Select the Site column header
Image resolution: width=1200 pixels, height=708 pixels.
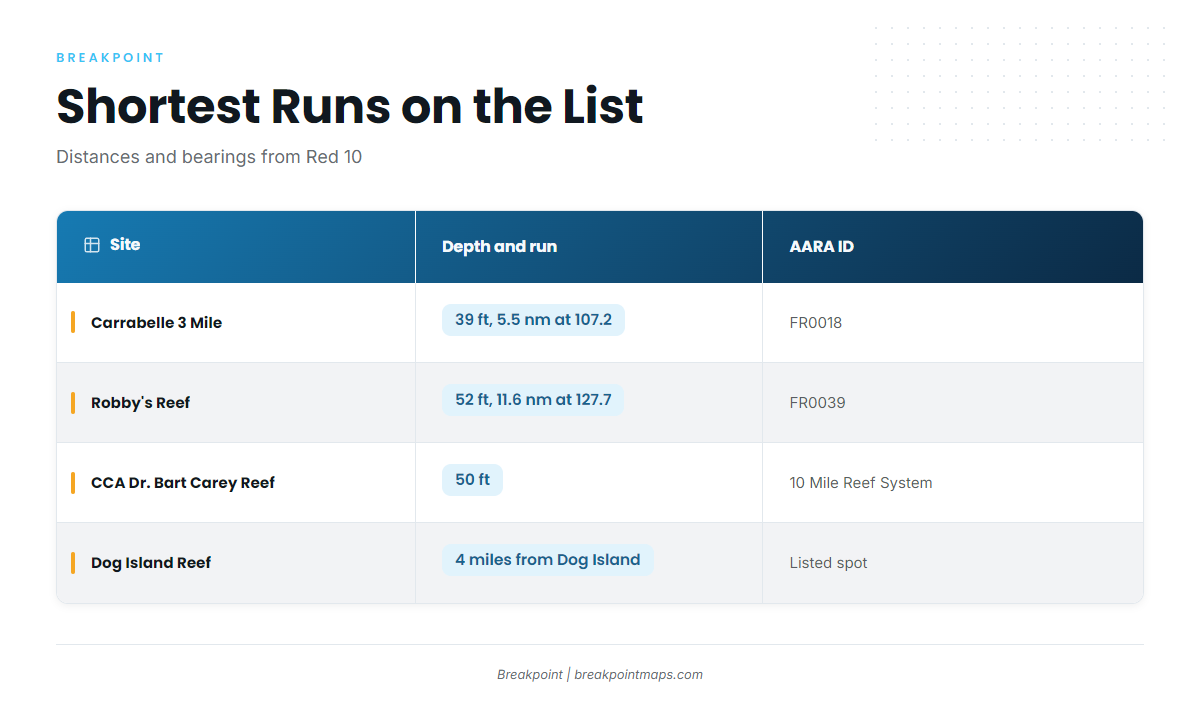pyautogui.click(x=236, y=247)
